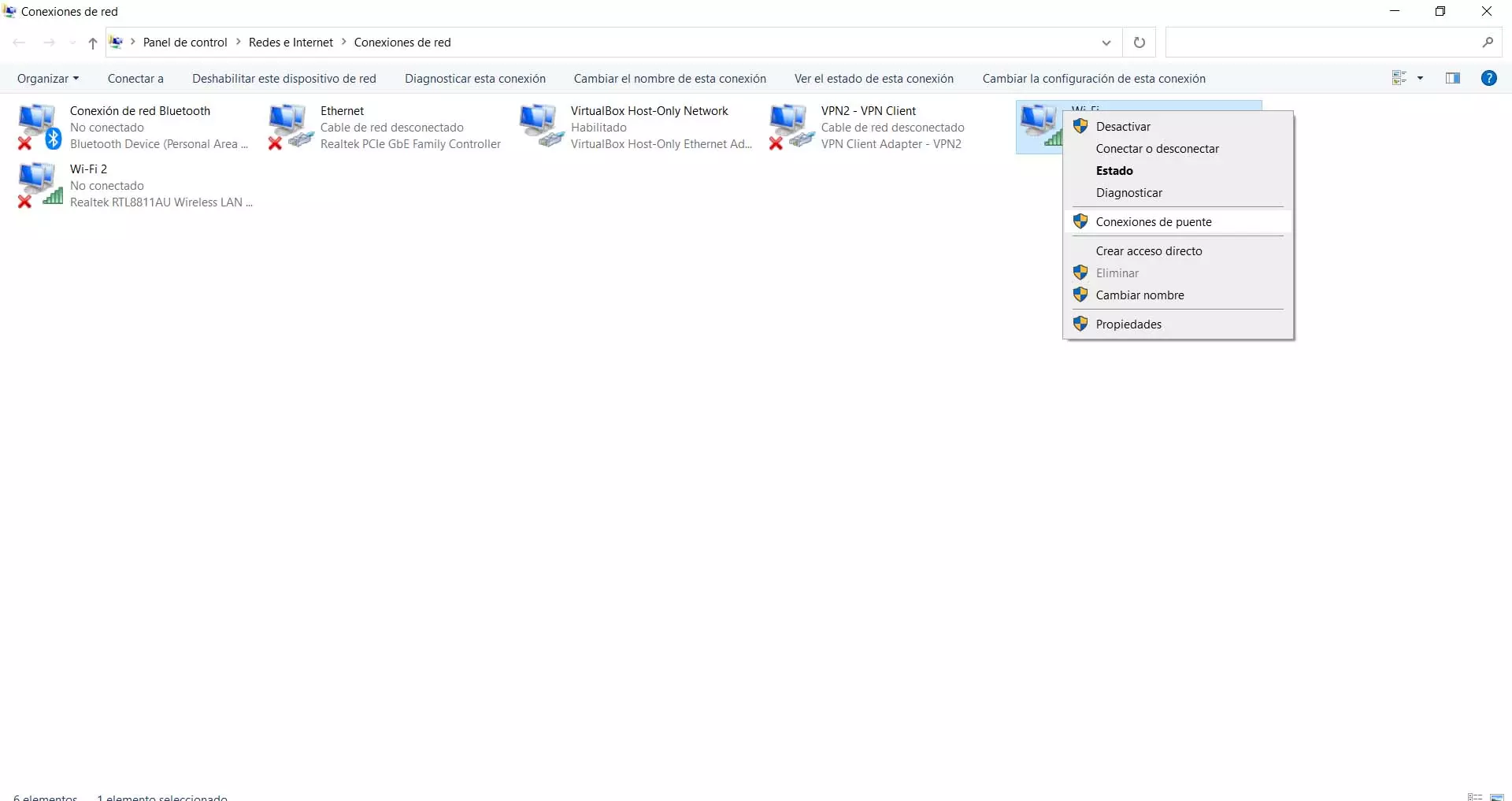Screen dimensions: 1512x801
Task: Expand the address bar history dropdown
Action: click(x=1106, y=43)
